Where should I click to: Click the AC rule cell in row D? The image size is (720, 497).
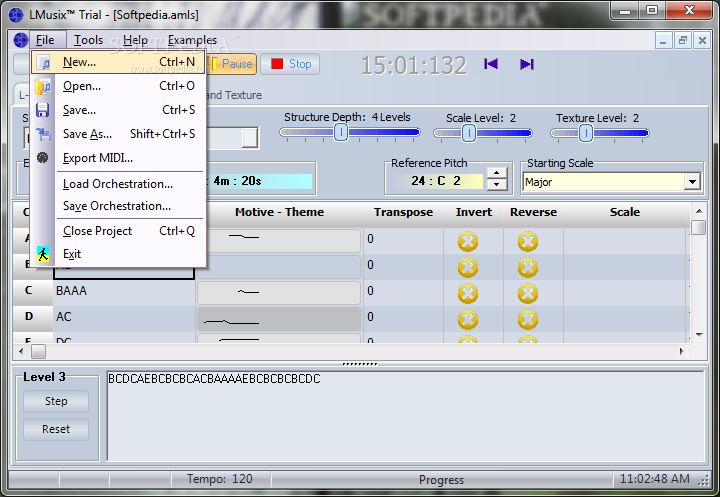[124, 317]
